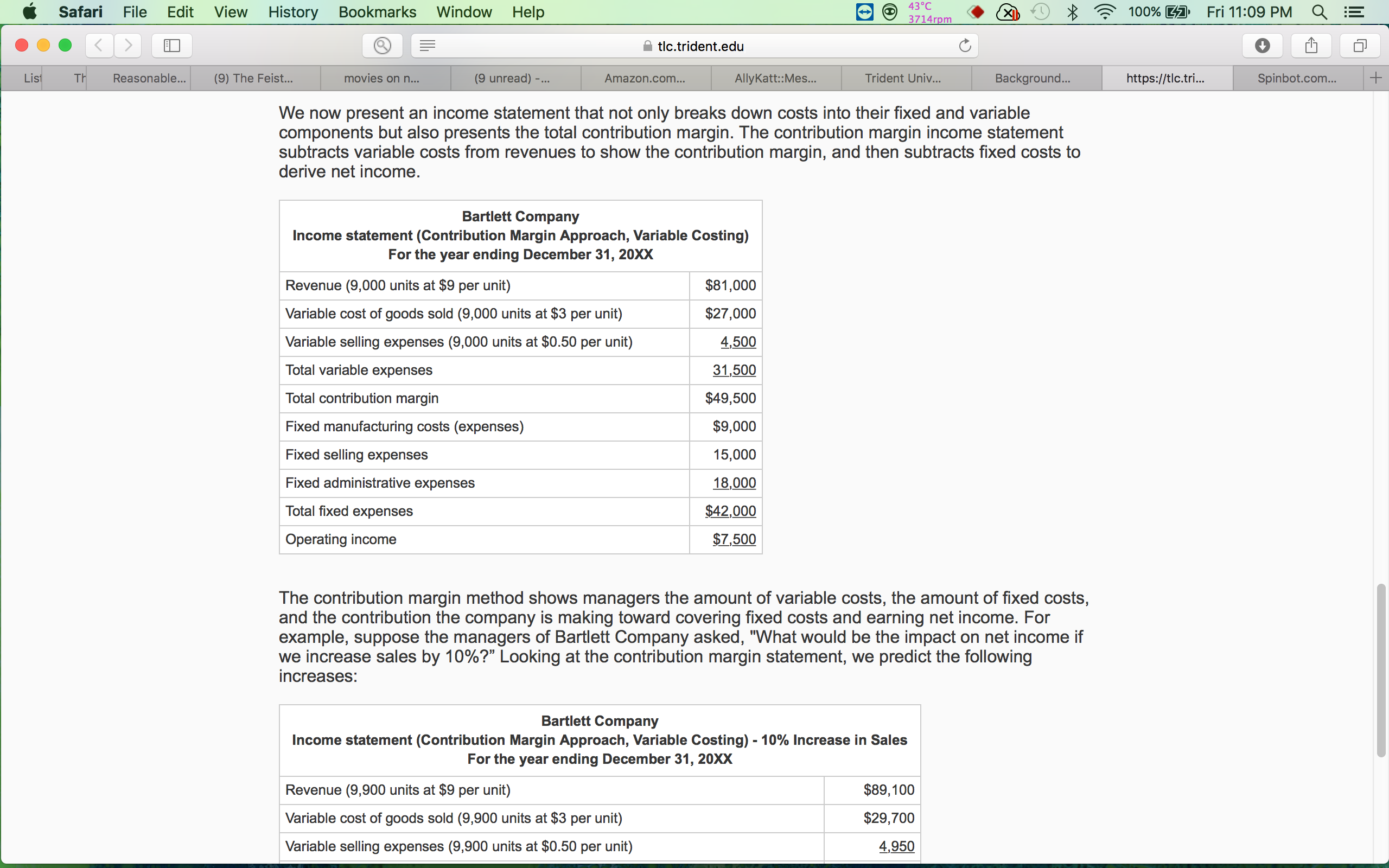The height and width of the screenshot is (868, 1389).
Task: Click the Reader view lines icon
Action: (427, 46)
